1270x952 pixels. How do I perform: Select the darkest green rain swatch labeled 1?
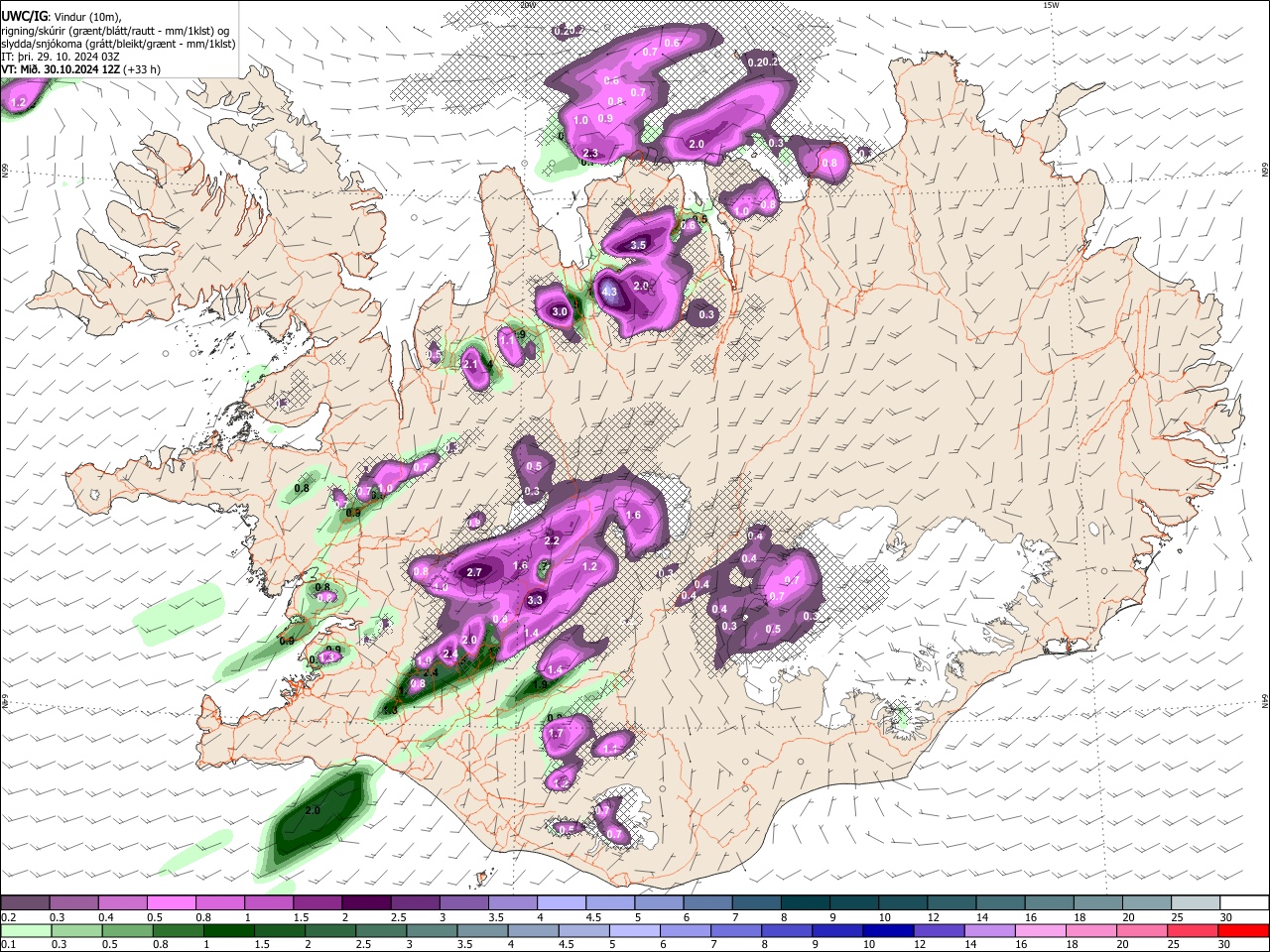[x=228, y=930]
